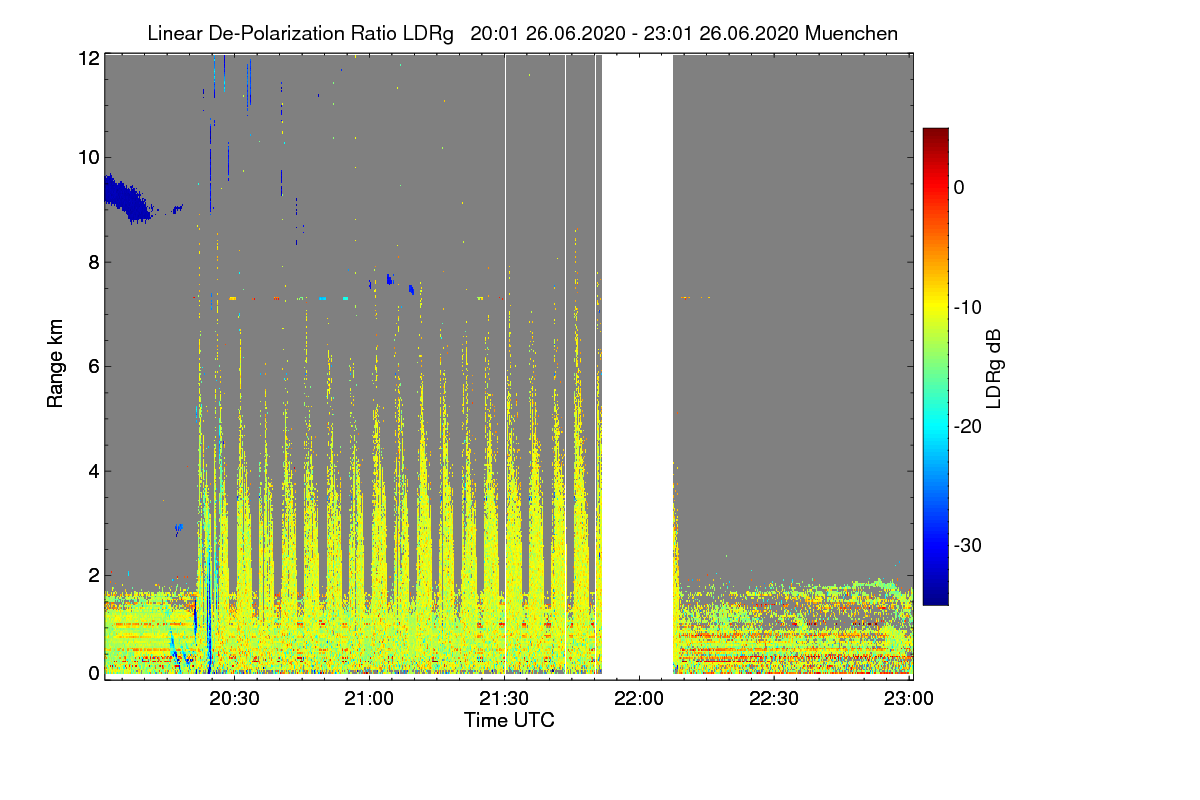The image size is (1200, 800).
Task: Click the 6 km range tick label
Action: click(94, 366)
